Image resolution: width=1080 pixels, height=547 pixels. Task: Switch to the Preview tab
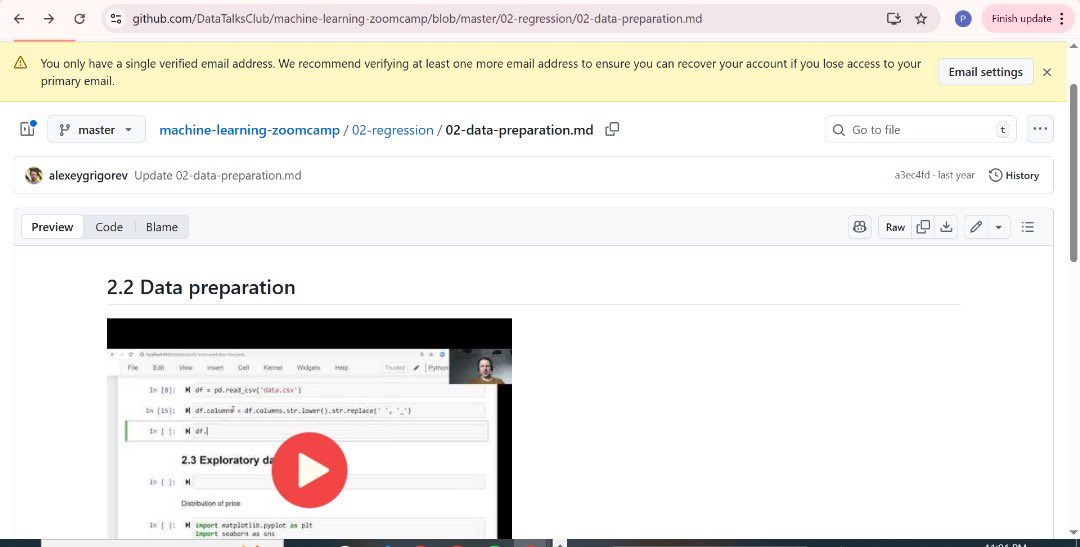click(52, 227)
